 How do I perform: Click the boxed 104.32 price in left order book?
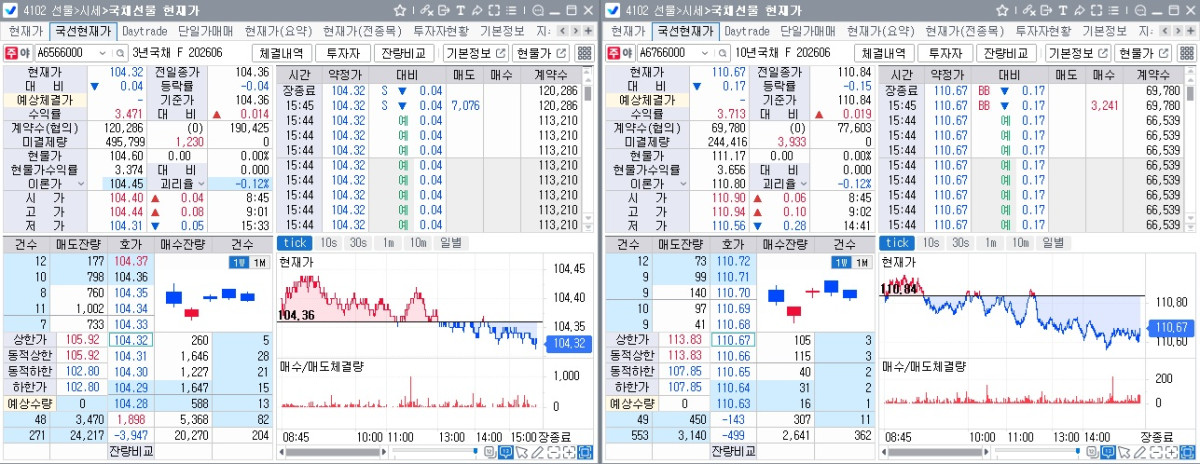pos(131,339)
